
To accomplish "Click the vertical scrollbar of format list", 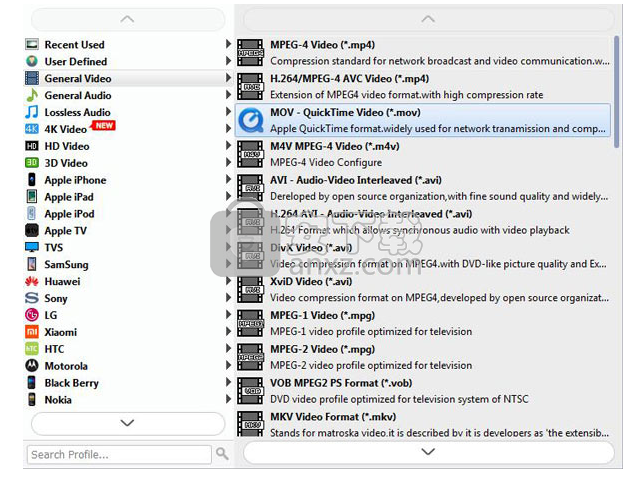I will (x=617, y=92).
